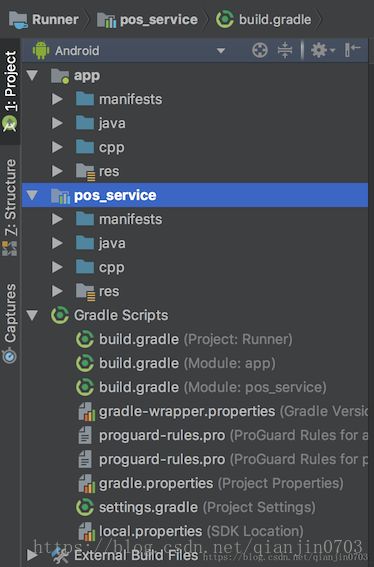
Task: Click the collapse all icon
Action: point(285,50)
